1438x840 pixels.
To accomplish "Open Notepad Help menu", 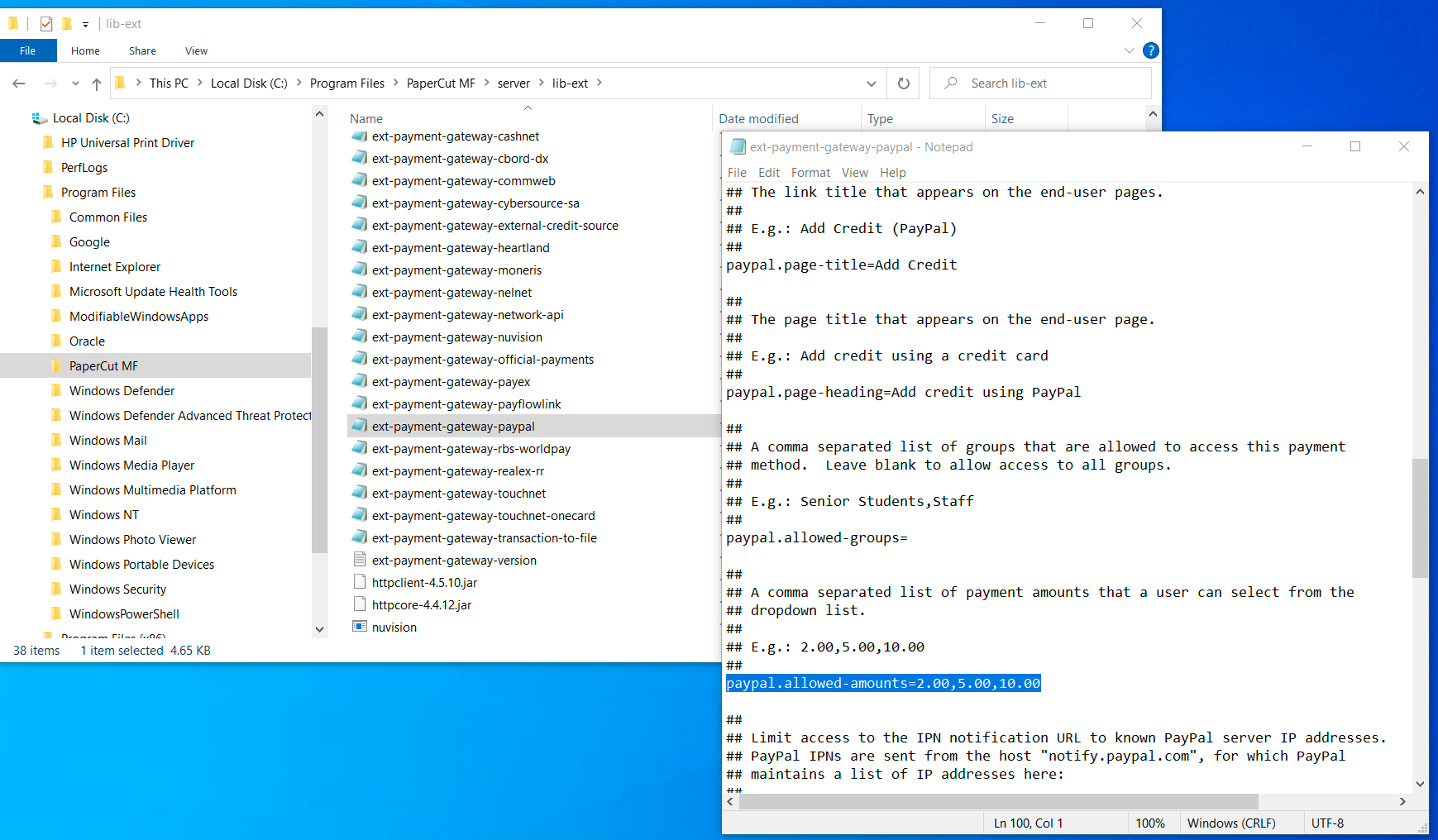I will (892, 172).
